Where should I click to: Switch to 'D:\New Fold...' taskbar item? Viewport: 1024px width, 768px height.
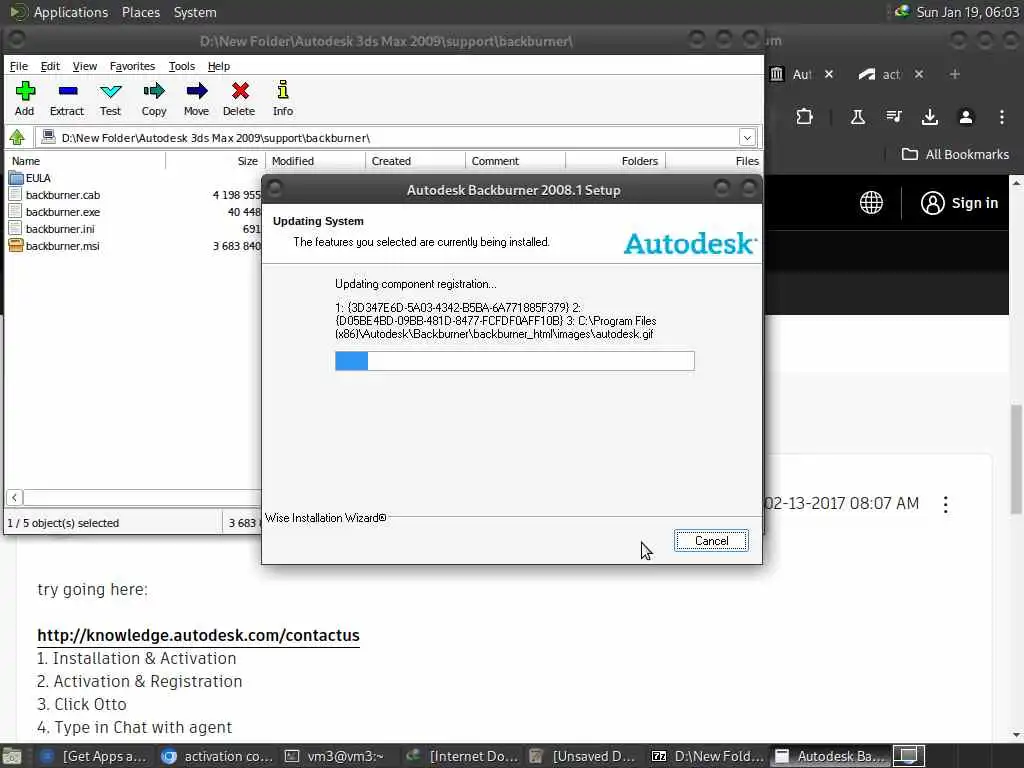[708, 756]
